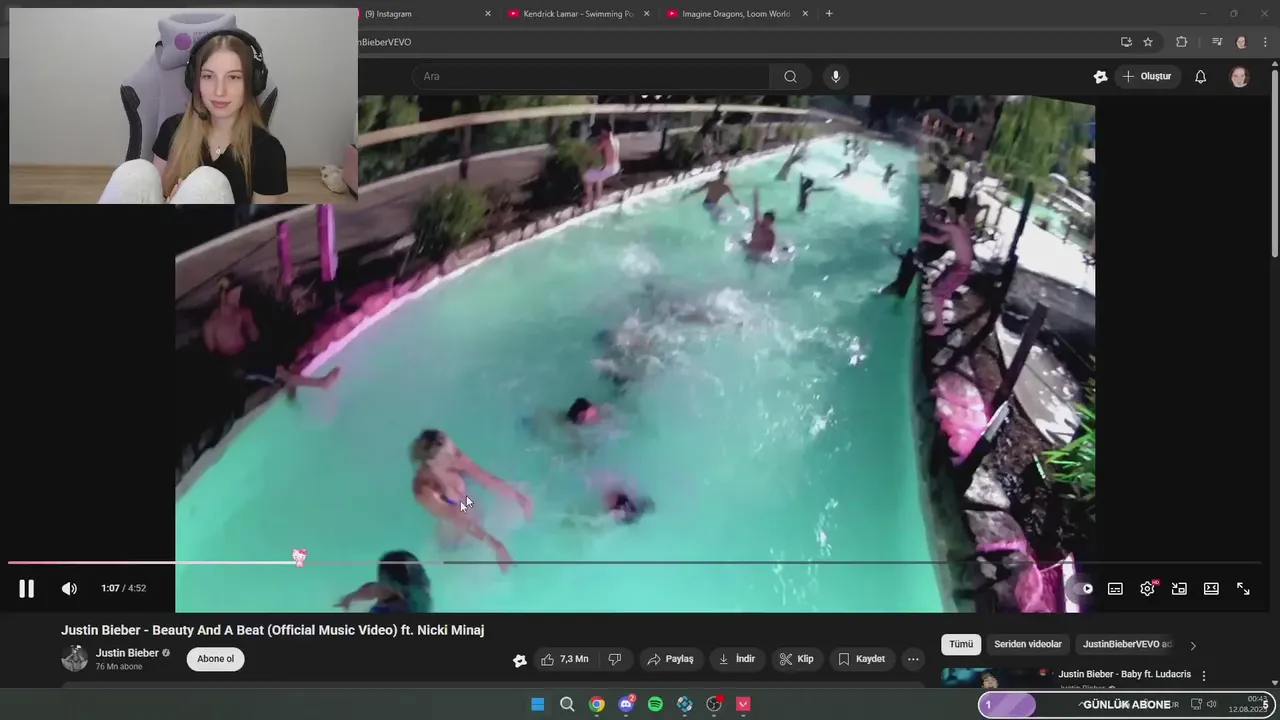Open Google Chrome from the taskbar
1280x720 pixels.
click(x=597, y=704)
